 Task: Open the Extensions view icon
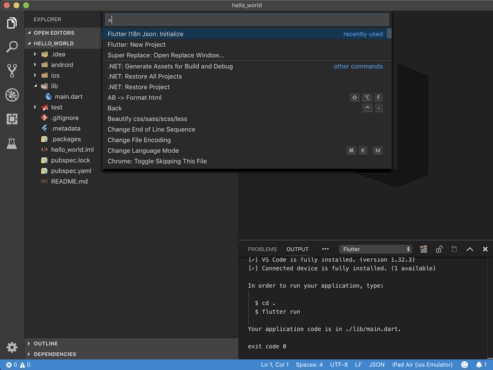click(12, 119)
